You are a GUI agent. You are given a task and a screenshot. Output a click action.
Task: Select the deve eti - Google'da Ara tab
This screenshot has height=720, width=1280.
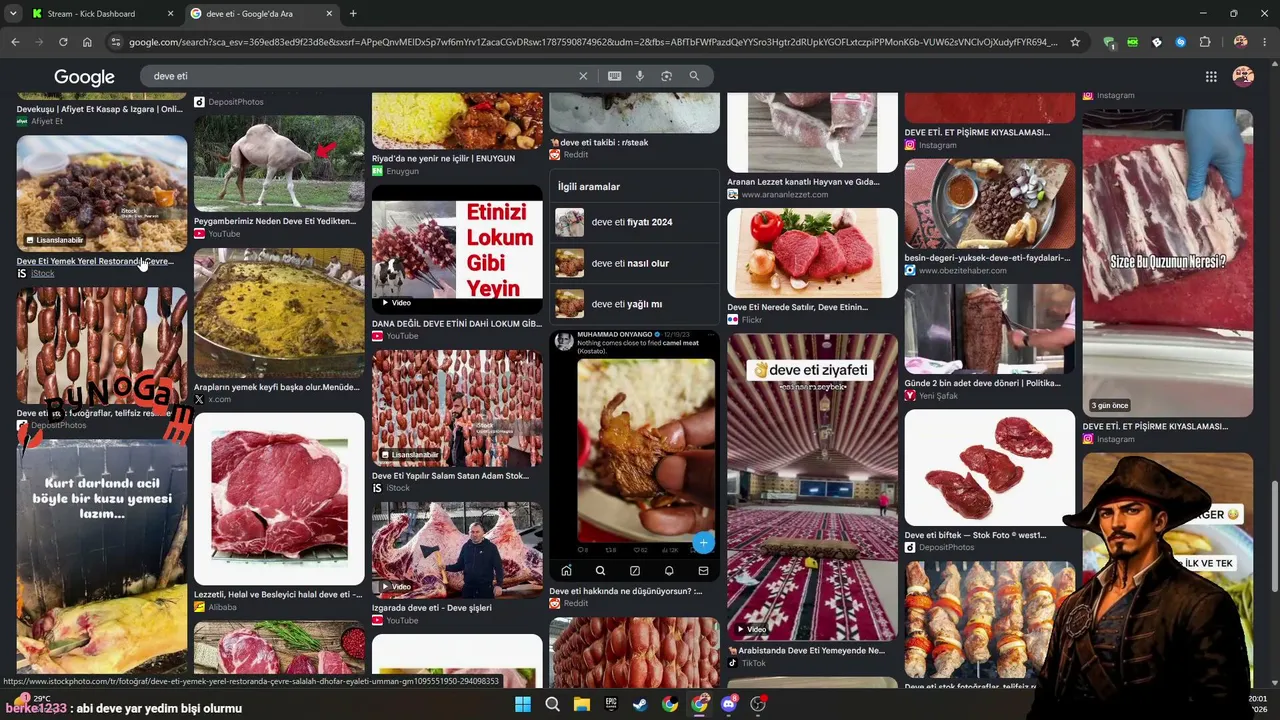click(260, 14)
